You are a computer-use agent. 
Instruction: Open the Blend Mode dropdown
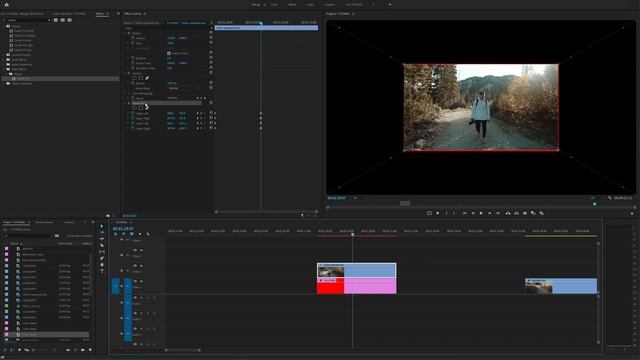(184, 88)
